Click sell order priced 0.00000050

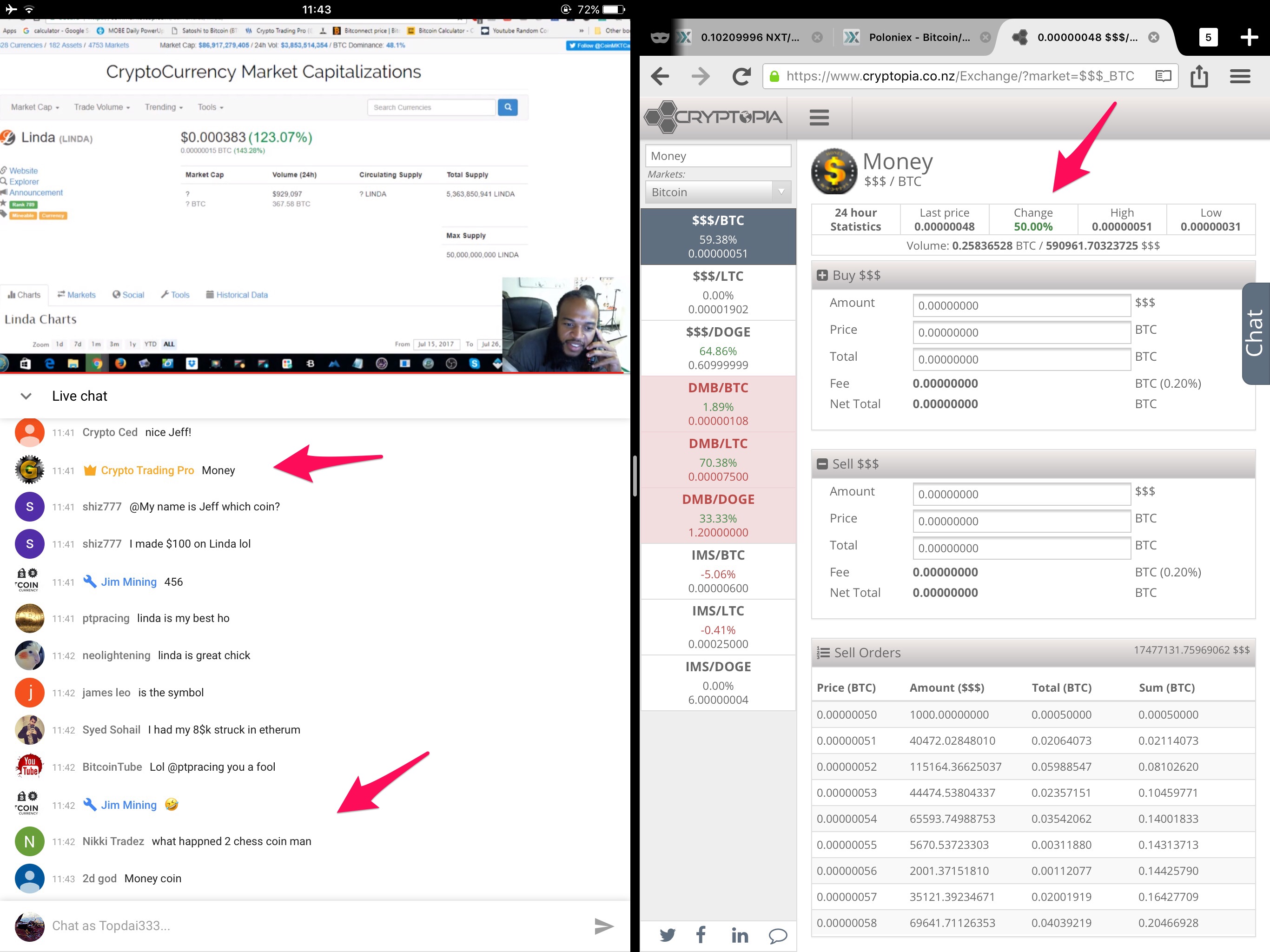point(1033,714)
